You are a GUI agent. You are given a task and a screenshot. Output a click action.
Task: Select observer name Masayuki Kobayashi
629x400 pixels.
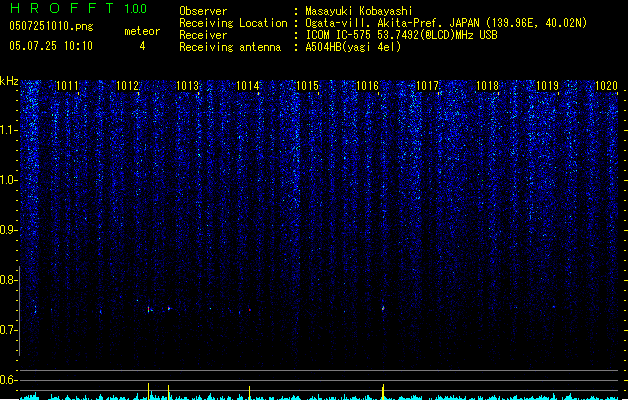click(x=359, y=11)
